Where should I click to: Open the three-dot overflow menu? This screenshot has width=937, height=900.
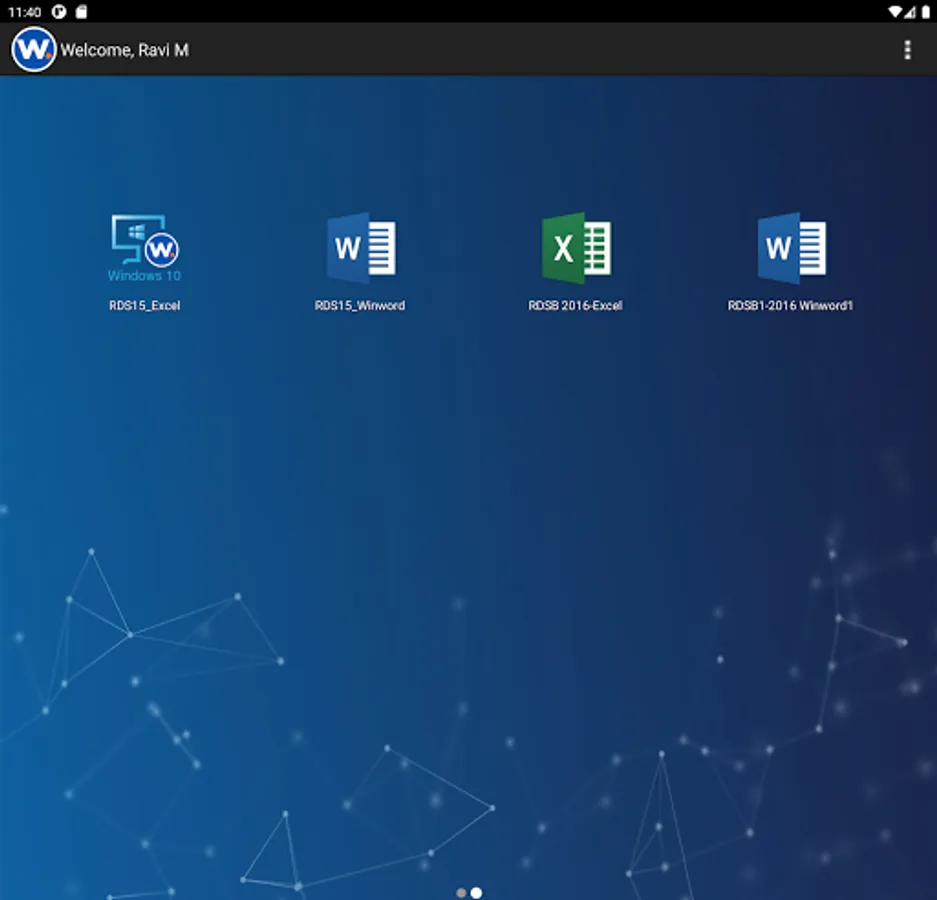(x=907, y=50)
